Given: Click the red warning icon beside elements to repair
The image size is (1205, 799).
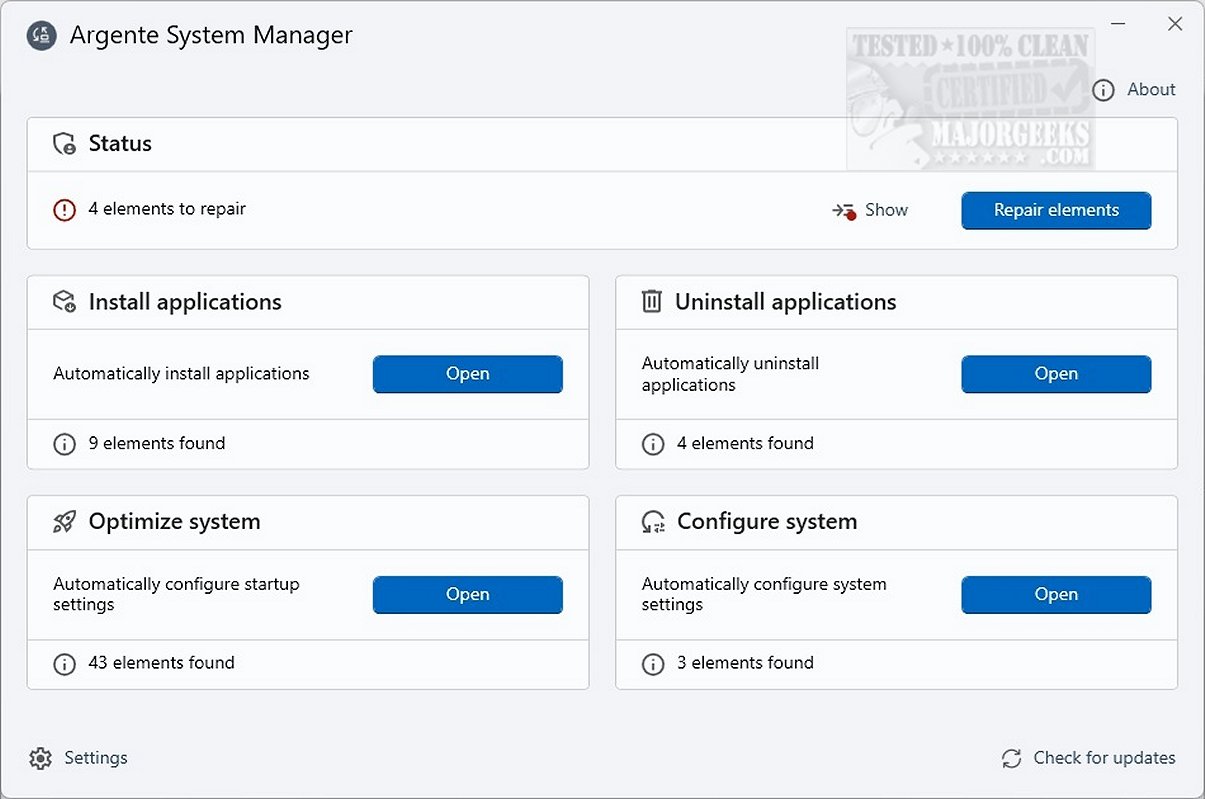Looking at the screenshot, I should 64,210.
